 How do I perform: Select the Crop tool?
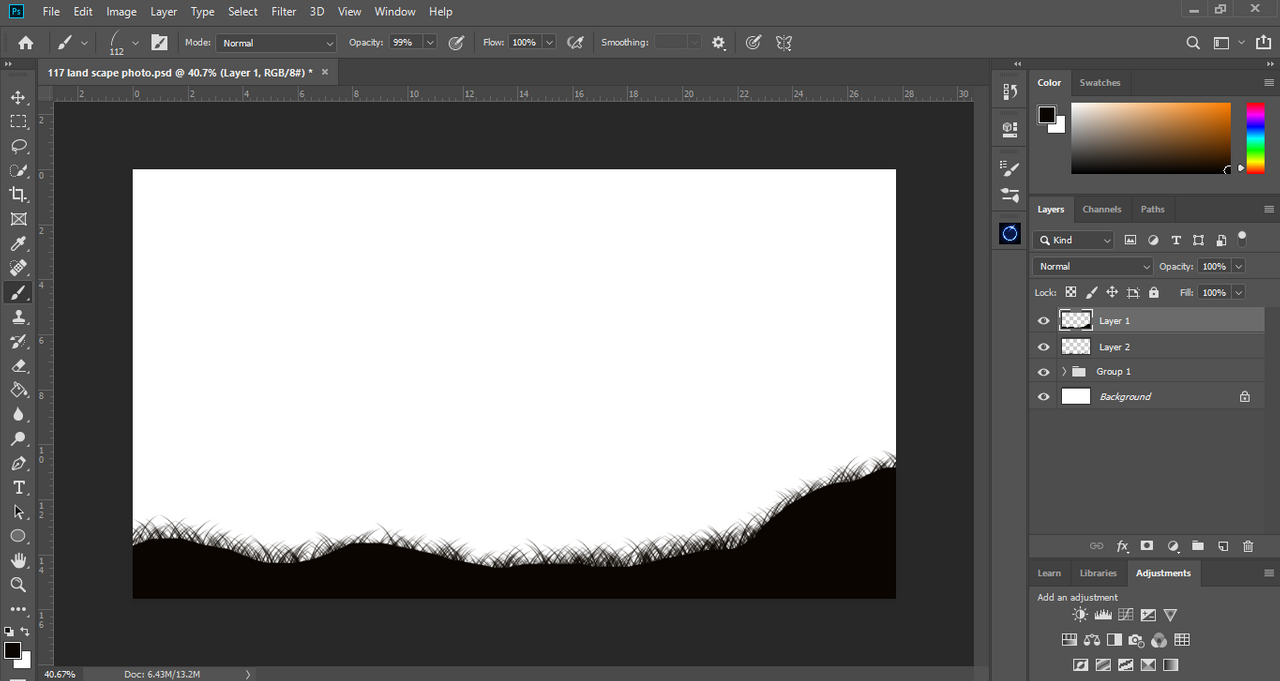pyautogui.click(x=18, y=194)
